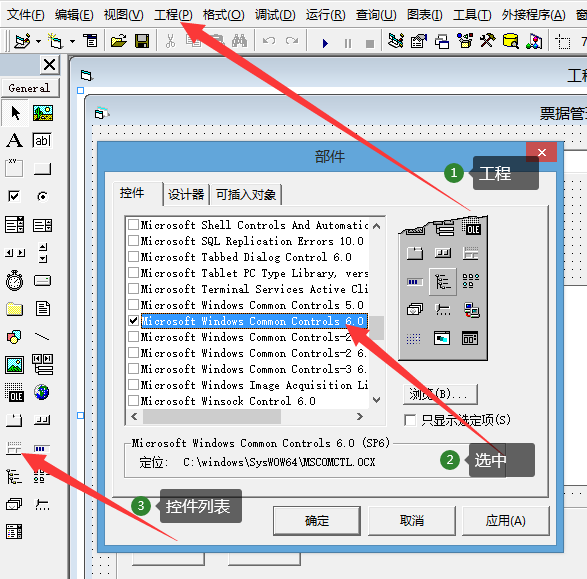Viewport: 587px width, 579px height.
Task: Uncheck Microsoft Windows Common Controls 6.0
Action: (x=133, y=321)
